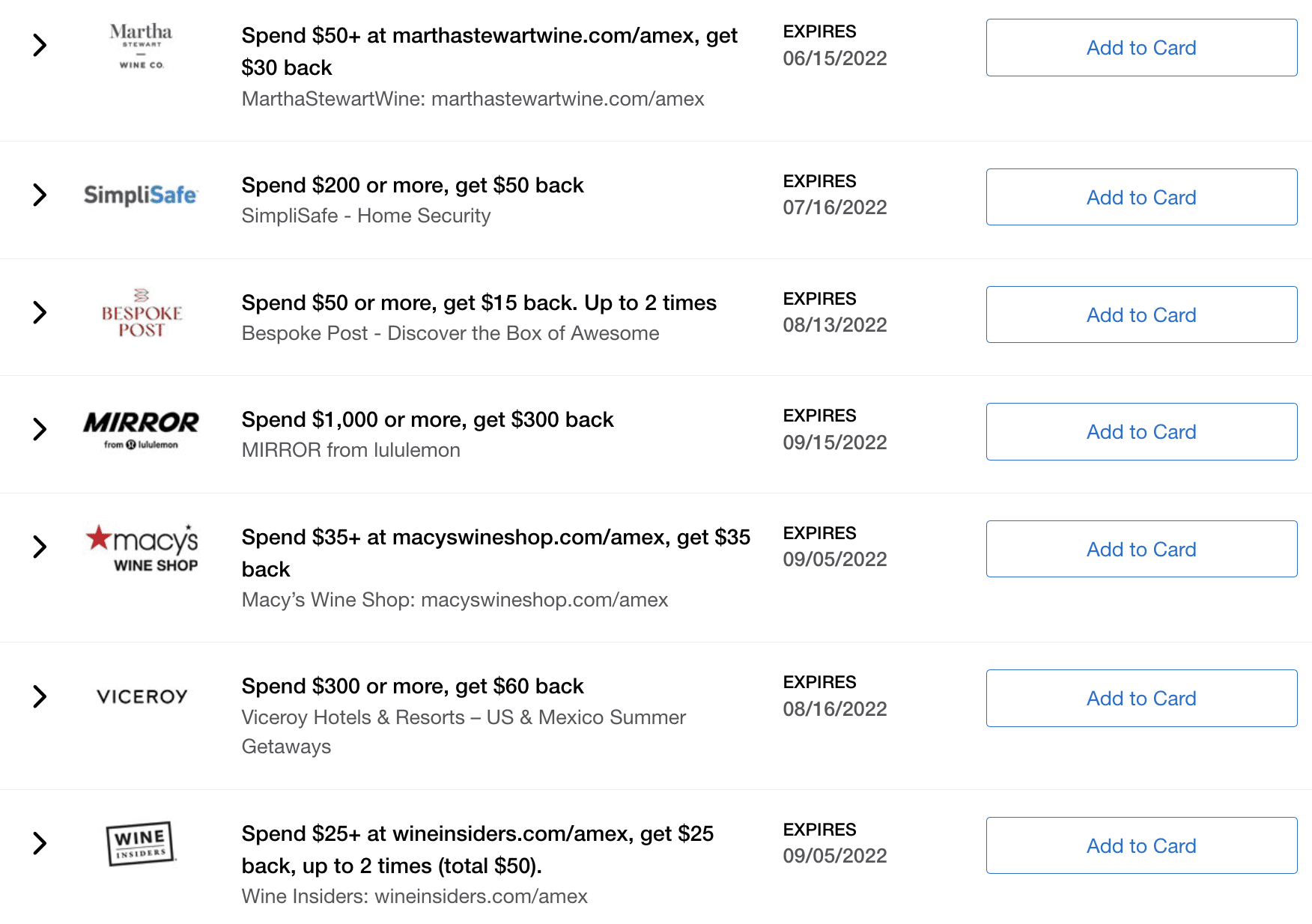Expand the Wine Insiders offer chevron

[x=40, y=843]
